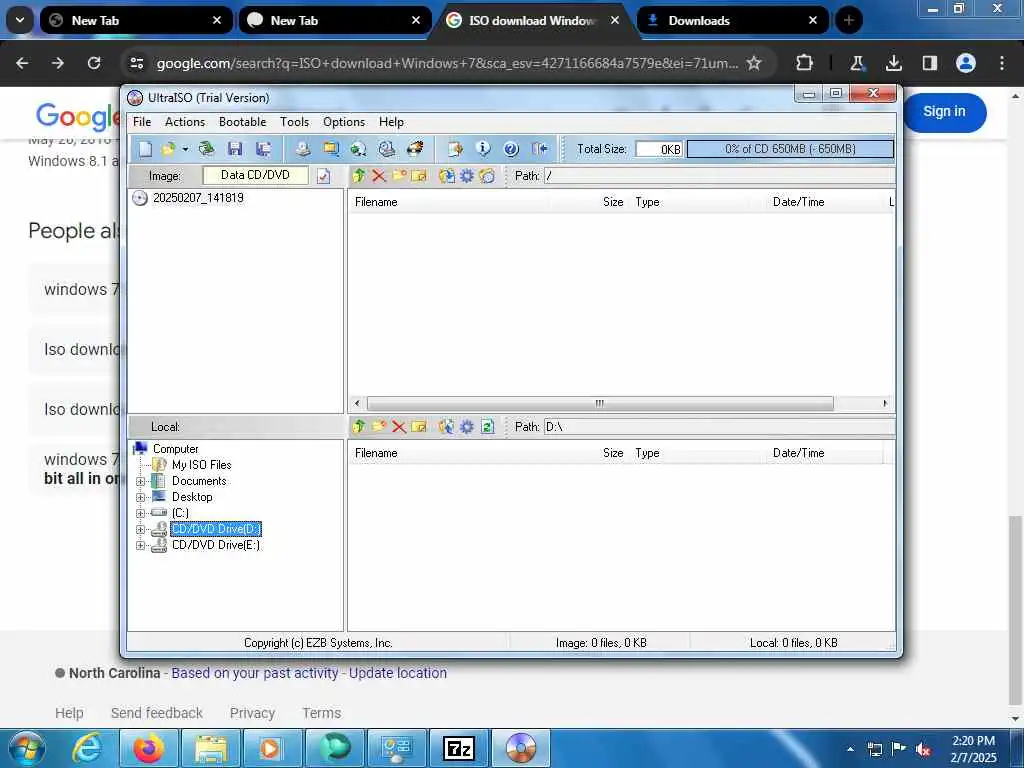
Task: Click the Rename folder icon in image pane toolbar
Action: click(419, 176)
